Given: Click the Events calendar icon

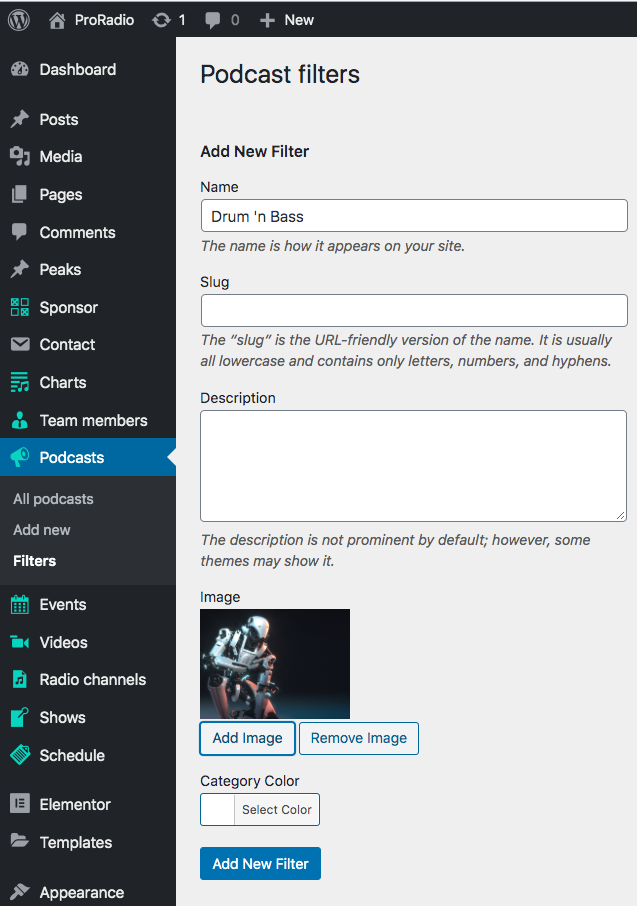Looking at the screenshot, I should tap(20, 604).
